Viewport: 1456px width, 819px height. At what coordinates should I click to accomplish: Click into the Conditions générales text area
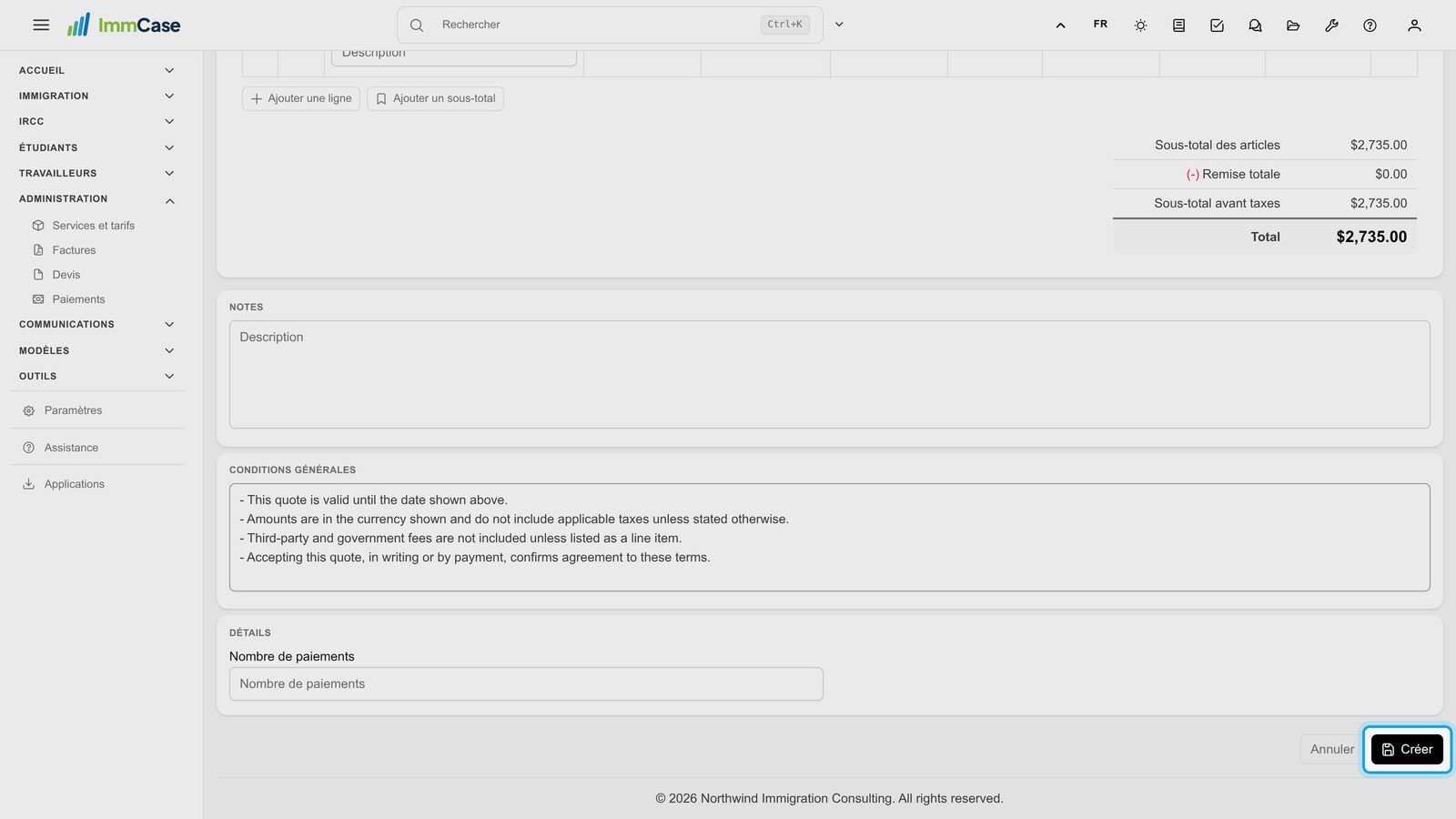coord(829,537)
